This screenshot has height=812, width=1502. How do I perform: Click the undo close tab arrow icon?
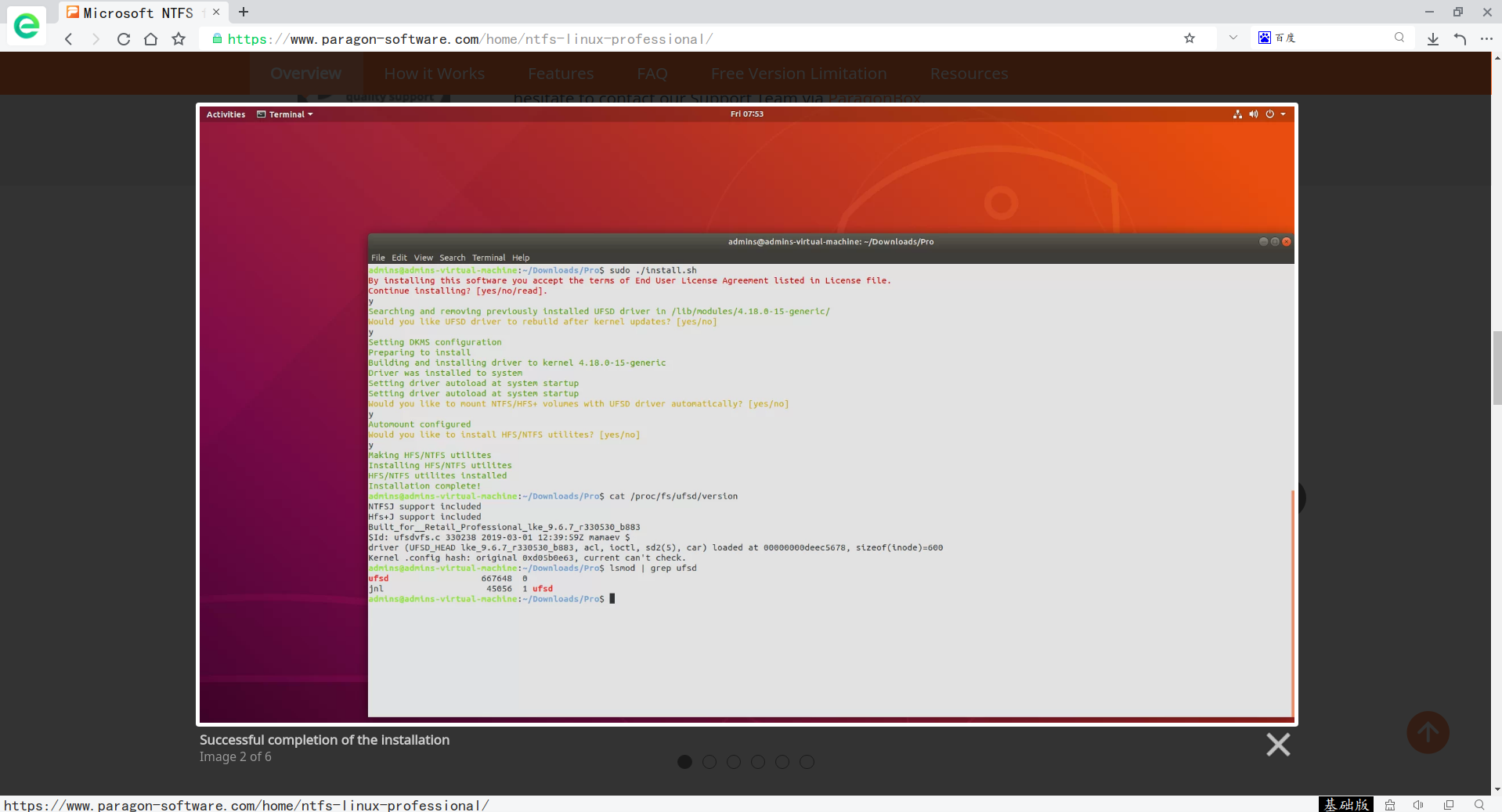pos(1460,39)
